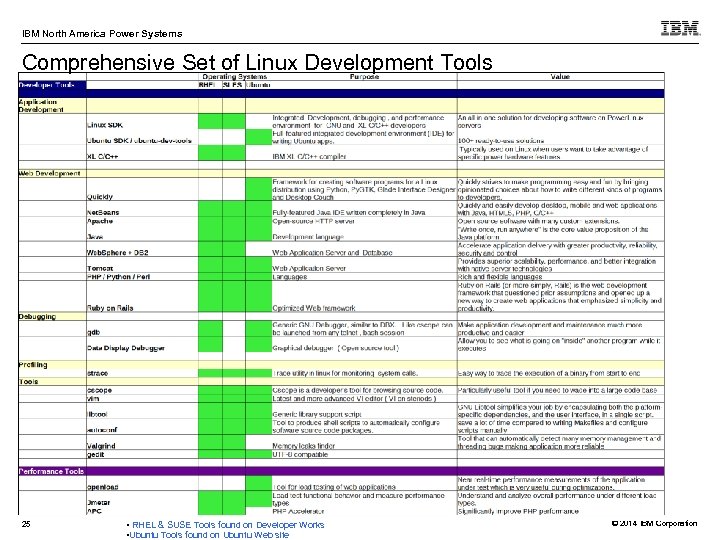Select the purple 'Performance Tools' section band

click(341, 471)
